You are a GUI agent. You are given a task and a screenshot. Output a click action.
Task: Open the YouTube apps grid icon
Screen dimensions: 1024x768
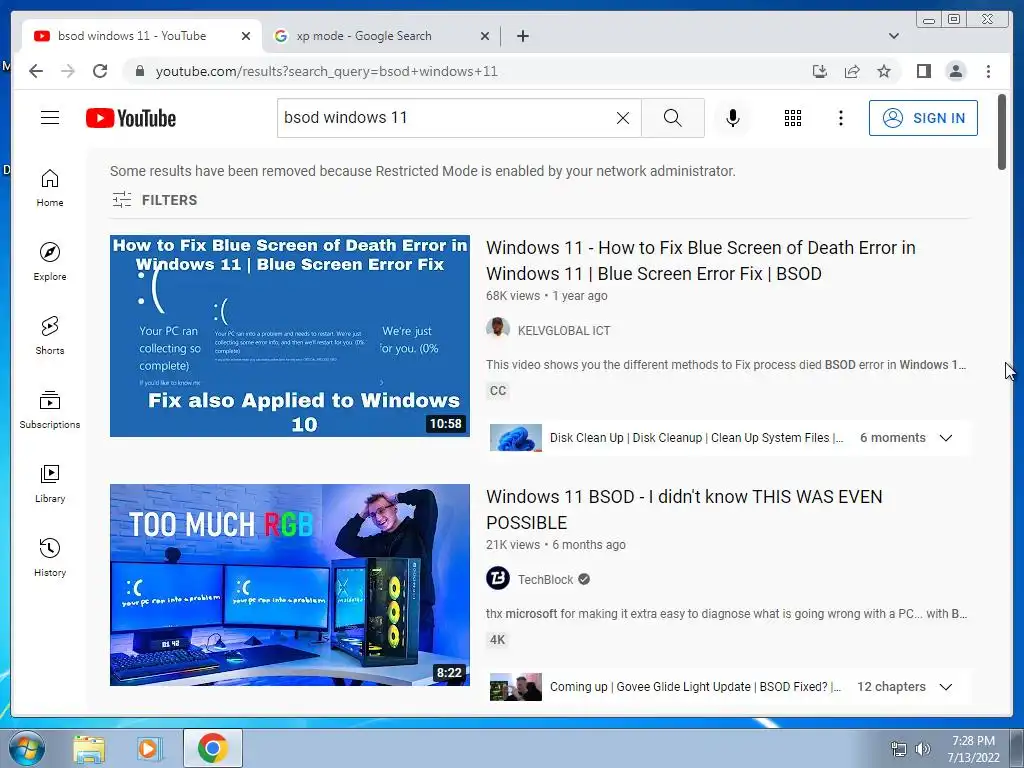point(793,118)
